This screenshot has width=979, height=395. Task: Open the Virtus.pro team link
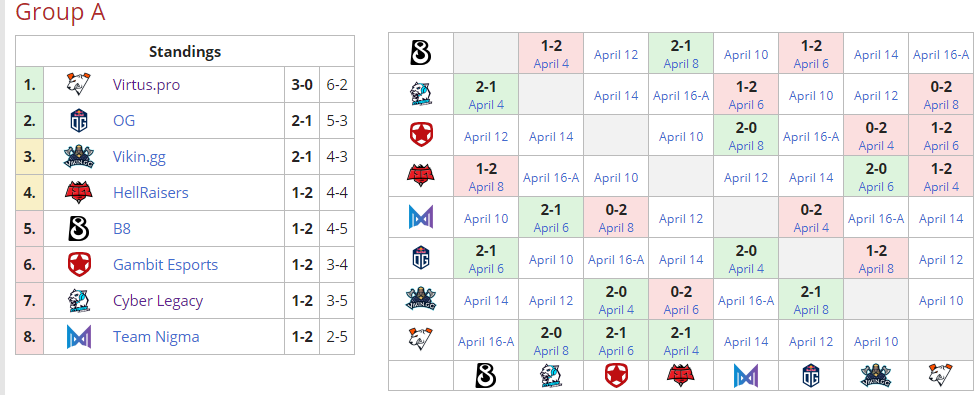coord(146,84)
